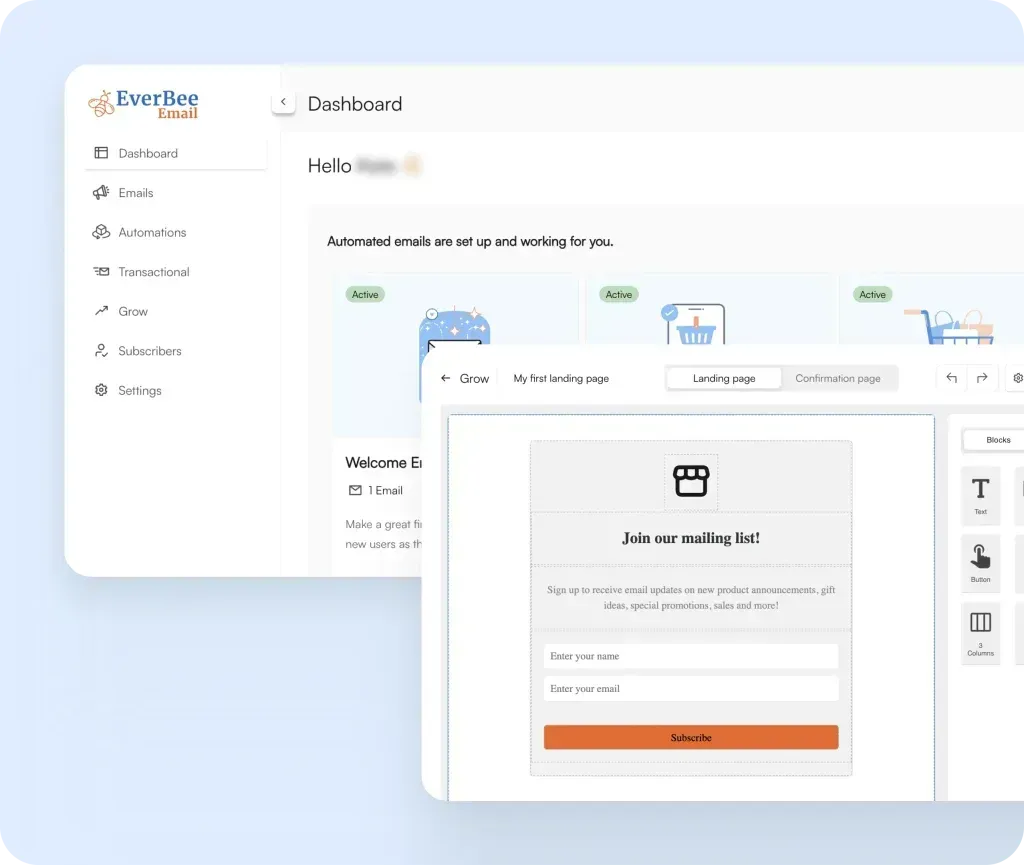1024x865 pixels.
Task: Select the Dashboard sidebar item
Action: 148,153
